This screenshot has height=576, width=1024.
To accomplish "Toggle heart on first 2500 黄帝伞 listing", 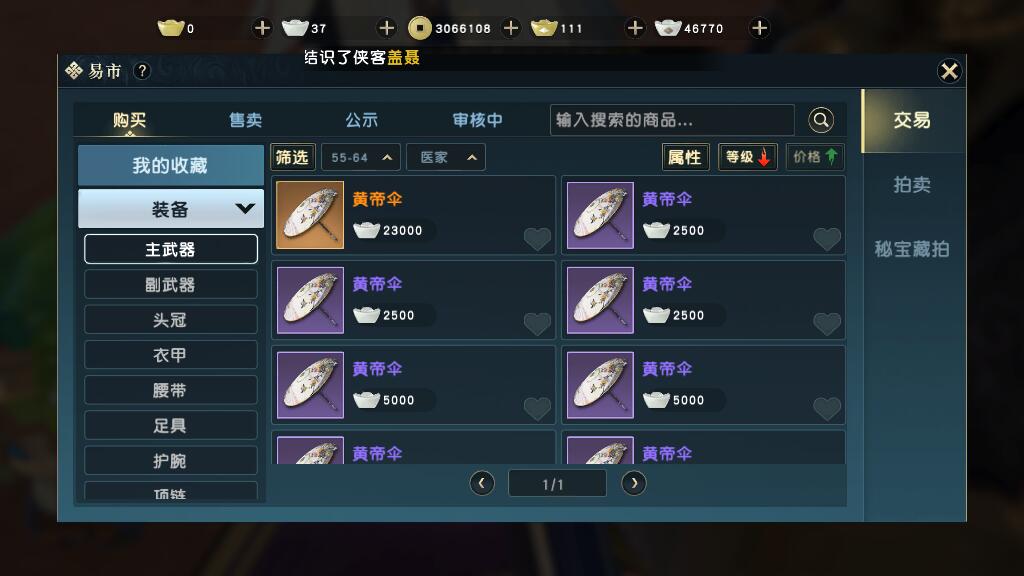I will tap(827, 239).
